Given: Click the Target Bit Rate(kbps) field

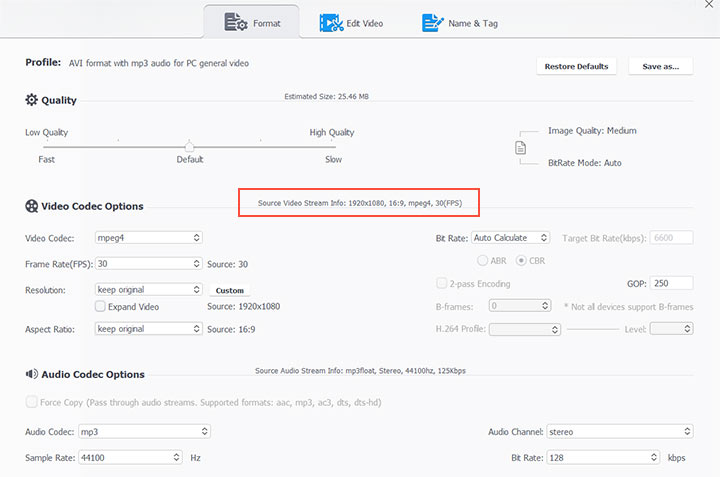Looking at the screenshot, I should [671, 237].
